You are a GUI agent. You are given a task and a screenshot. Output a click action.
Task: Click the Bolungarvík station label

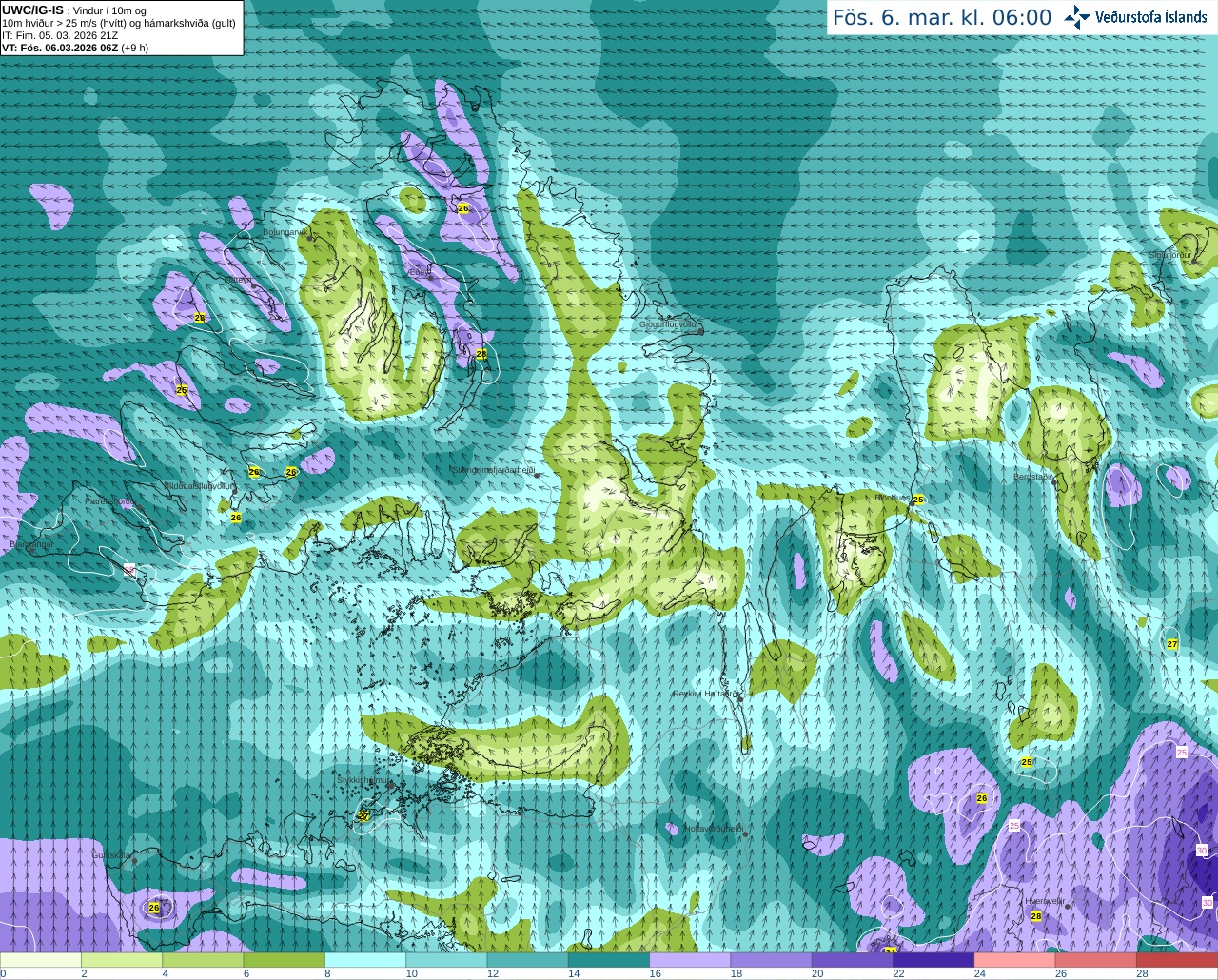285,231
